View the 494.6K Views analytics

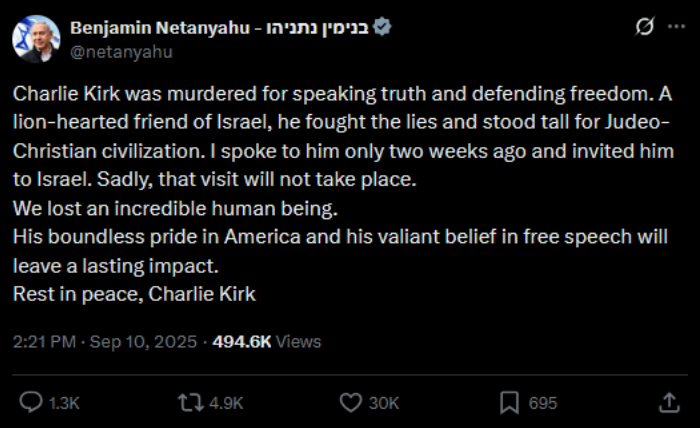point(267,342)
